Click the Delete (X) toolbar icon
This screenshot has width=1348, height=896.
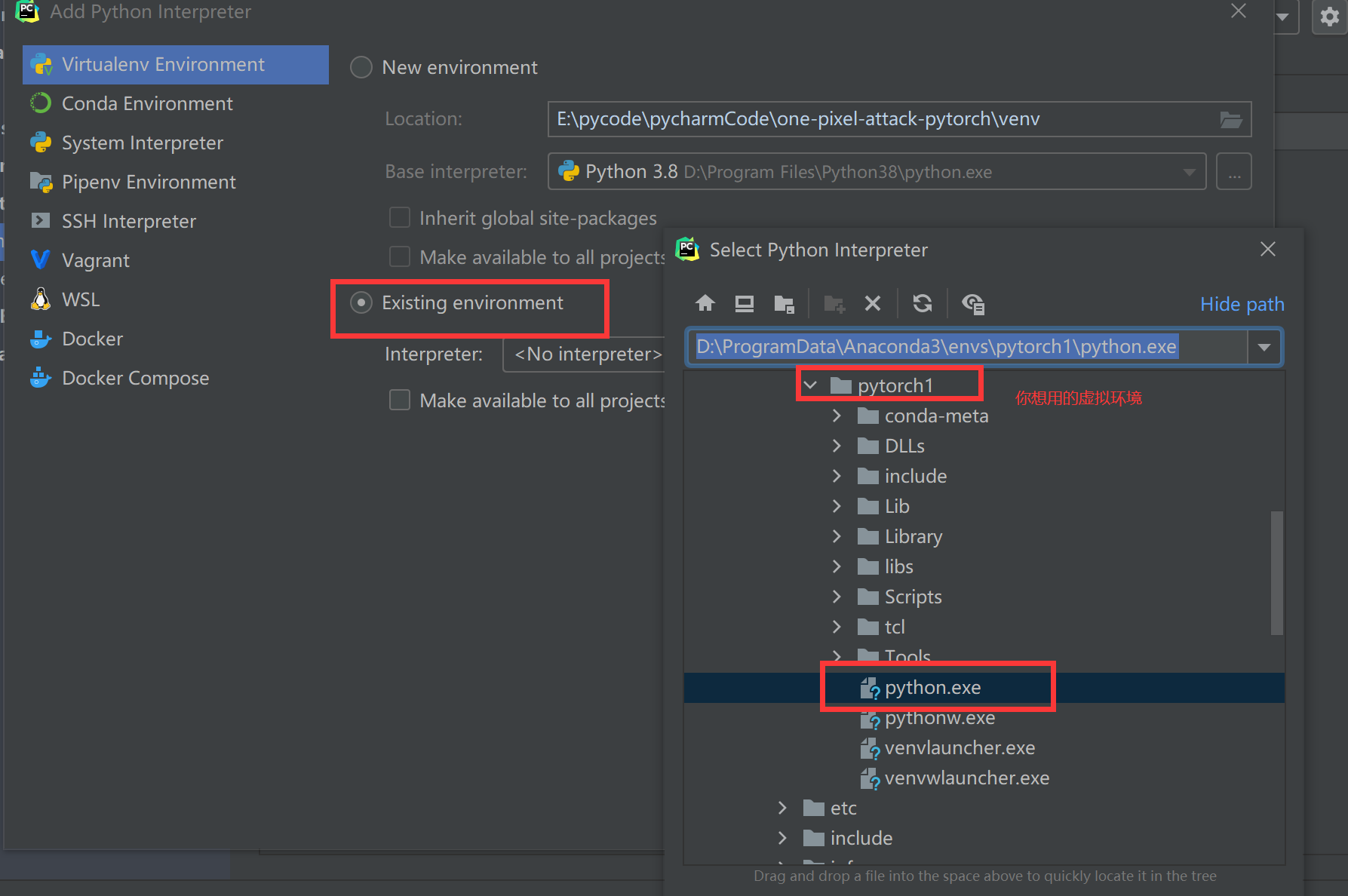click(873, 303)
